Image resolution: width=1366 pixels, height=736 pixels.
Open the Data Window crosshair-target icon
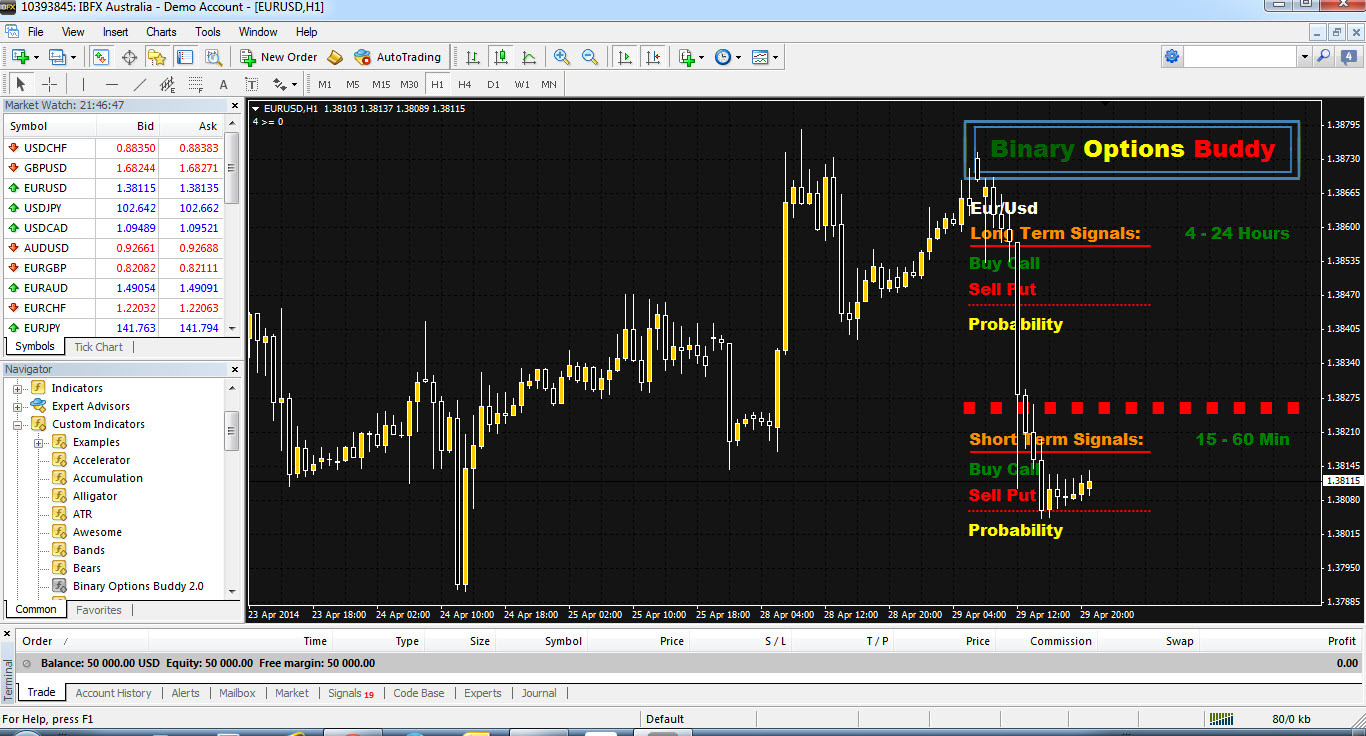pos(129,57)
